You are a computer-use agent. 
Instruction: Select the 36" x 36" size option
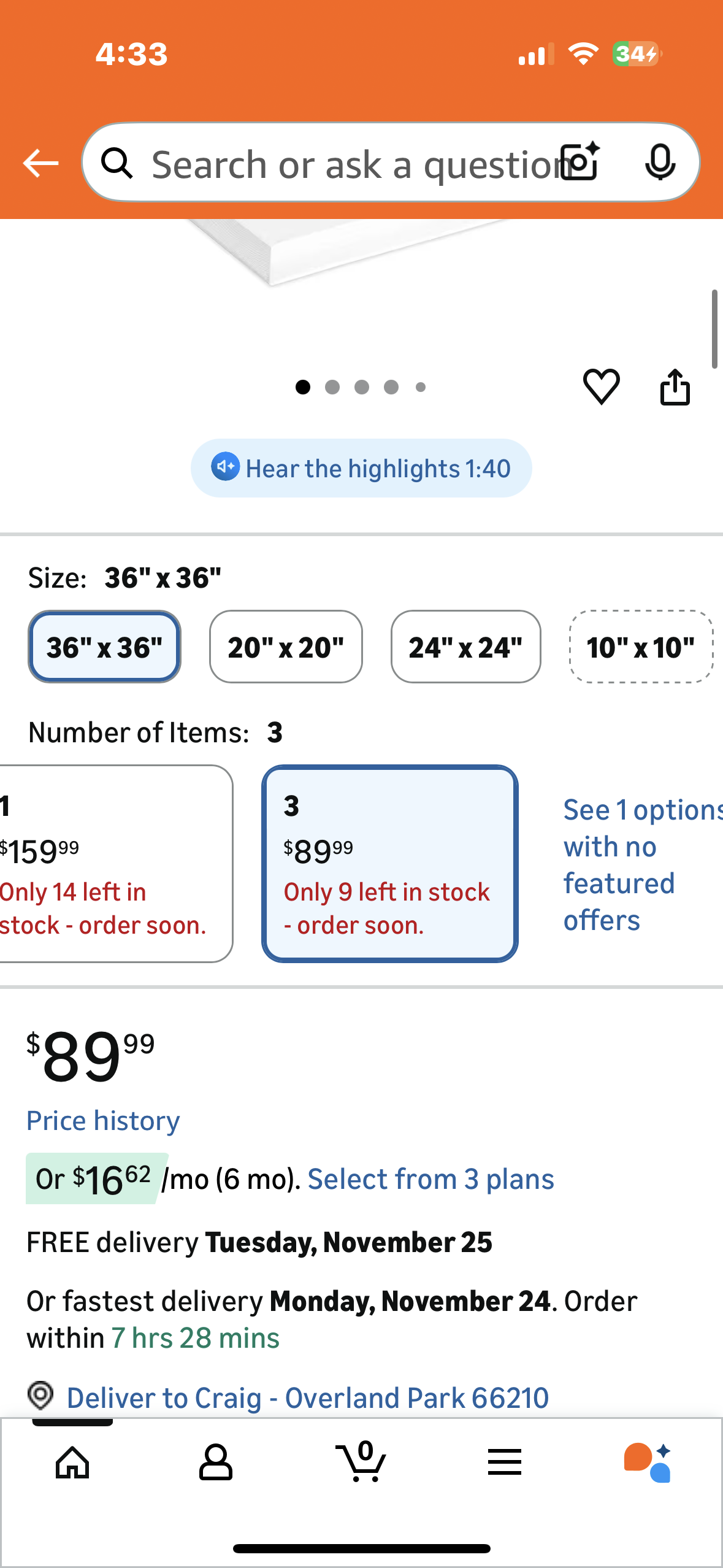[x=104, y=647]
